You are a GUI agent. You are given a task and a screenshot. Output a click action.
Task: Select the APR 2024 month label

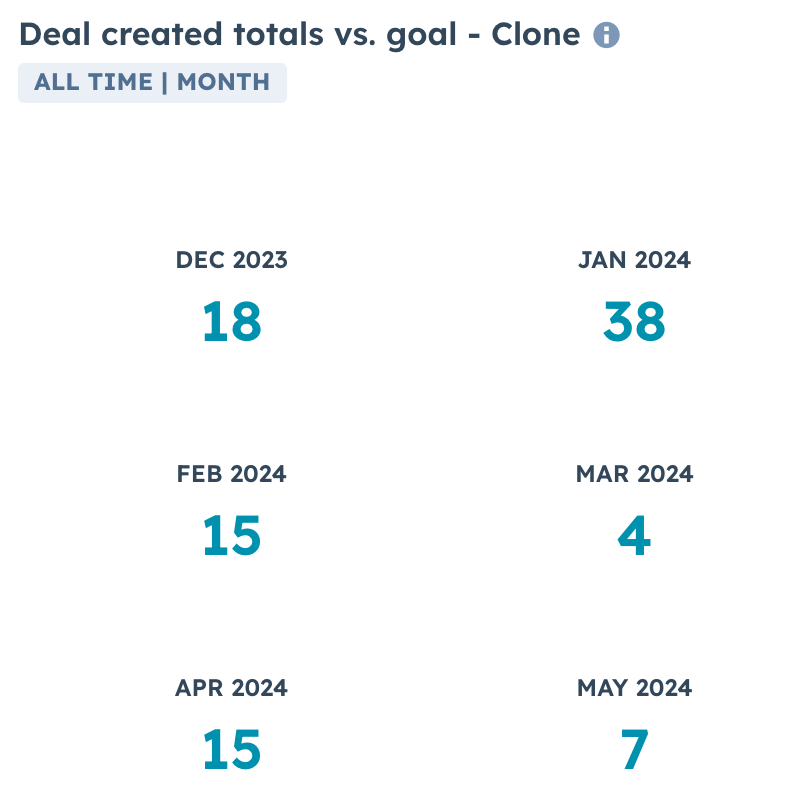pos(231,688)
